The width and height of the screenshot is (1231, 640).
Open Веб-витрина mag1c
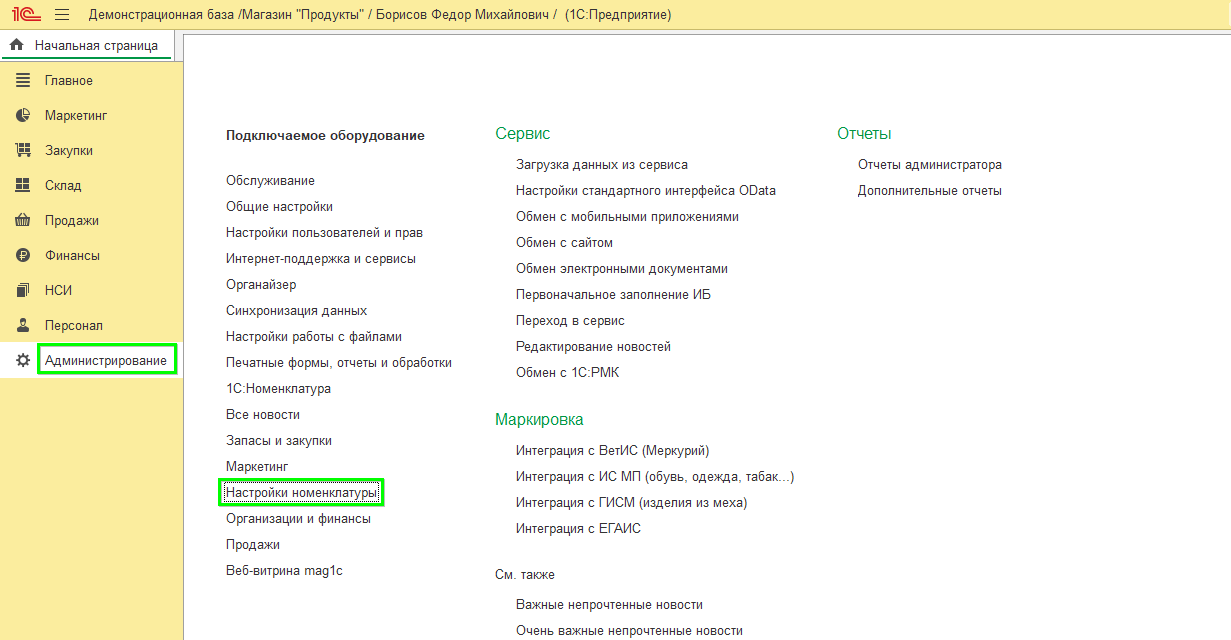(284, 570)
